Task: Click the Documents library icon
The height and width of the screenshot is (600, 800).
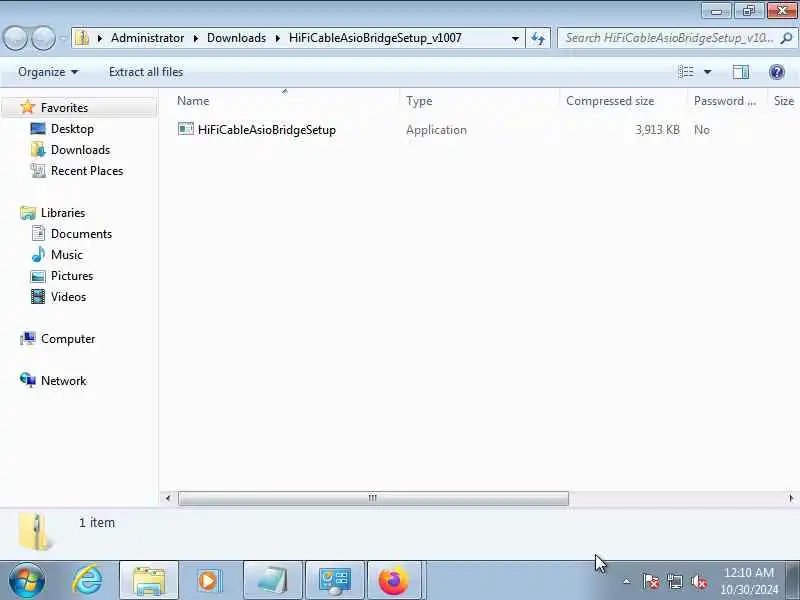Action: 38,234
